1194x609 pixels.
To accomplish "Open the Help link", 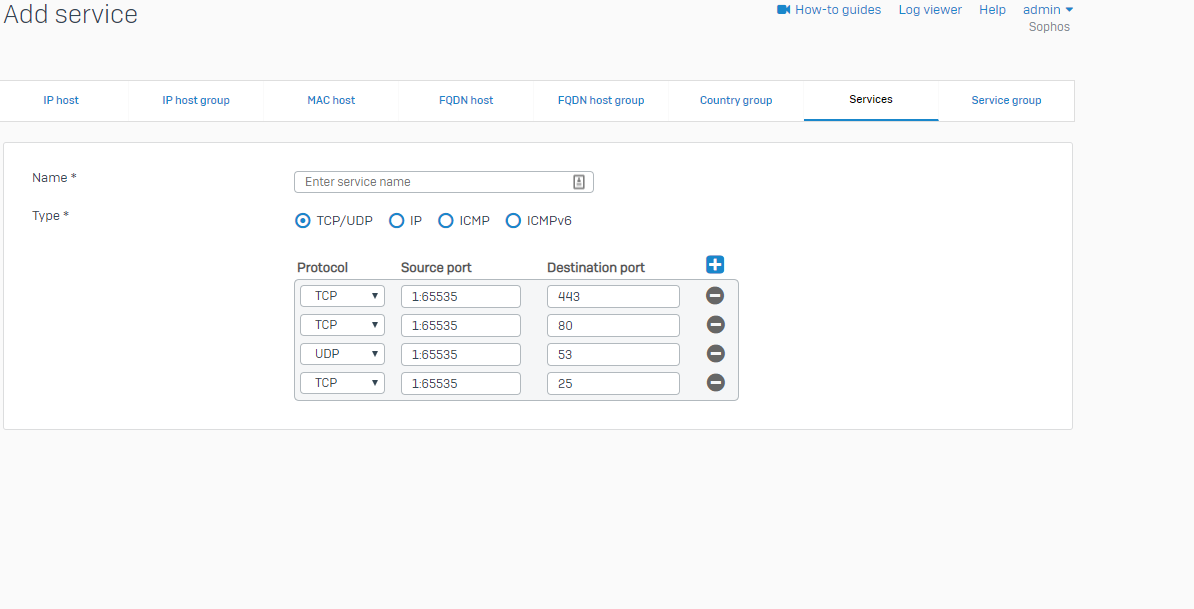I will 992,10.
